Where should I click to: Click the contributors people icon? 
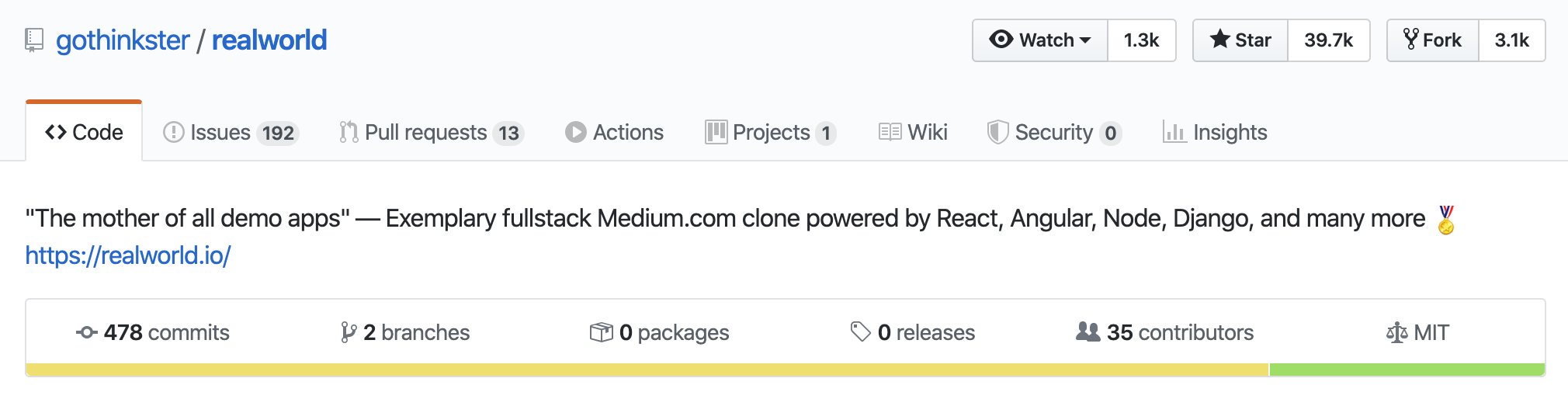(1088, 332)
